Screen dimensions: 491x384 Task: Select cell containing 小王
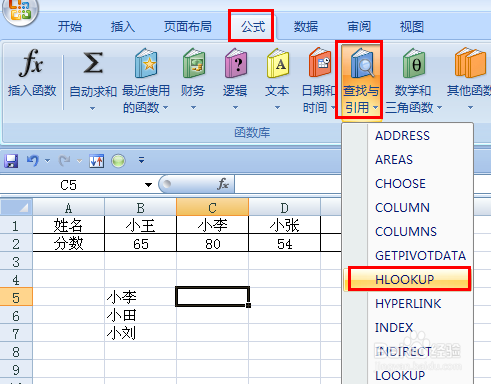pos(140,225)
